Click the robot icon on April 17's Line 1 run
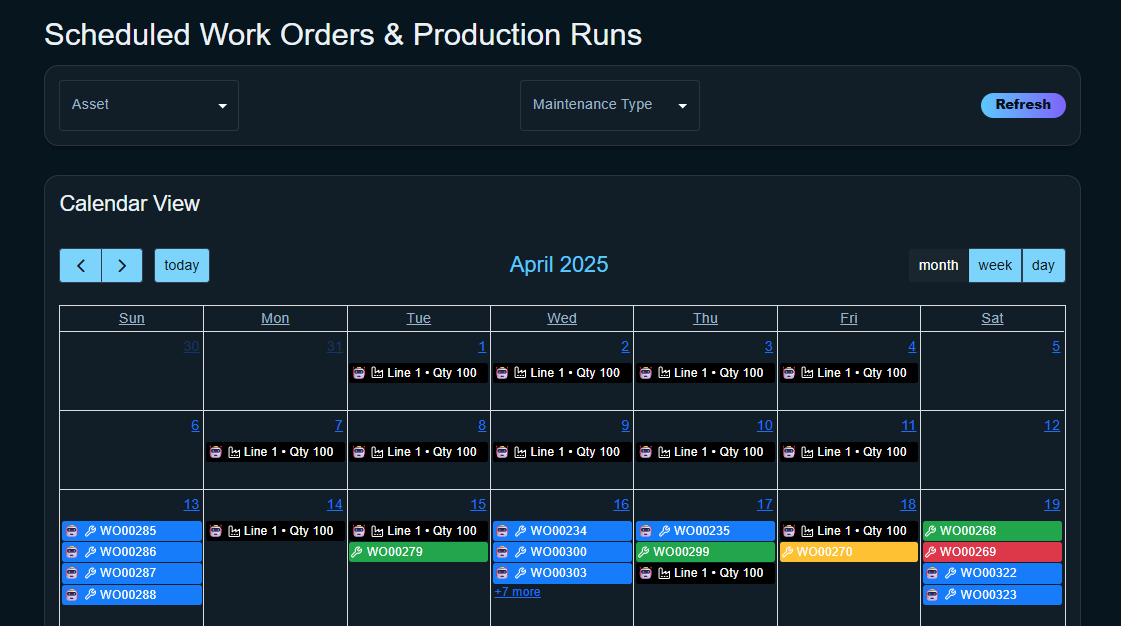 click(646, 572)
